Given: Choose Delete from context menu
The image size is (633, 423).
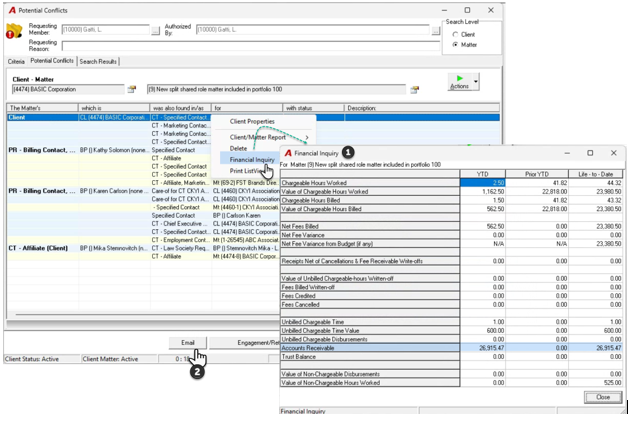Looking at the screenshot, I should [238, 149].
